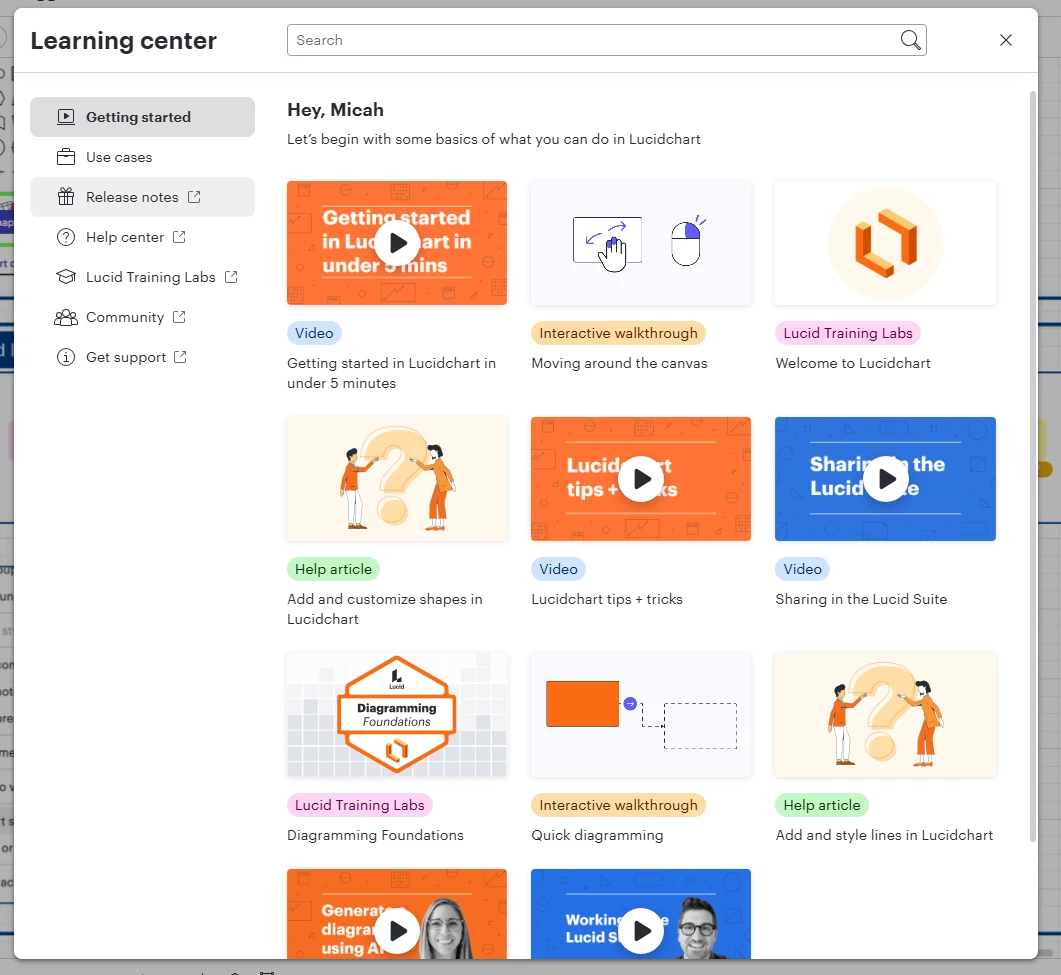
Task: Click the Use cases briefcase icon
Action: coord(66,157)
